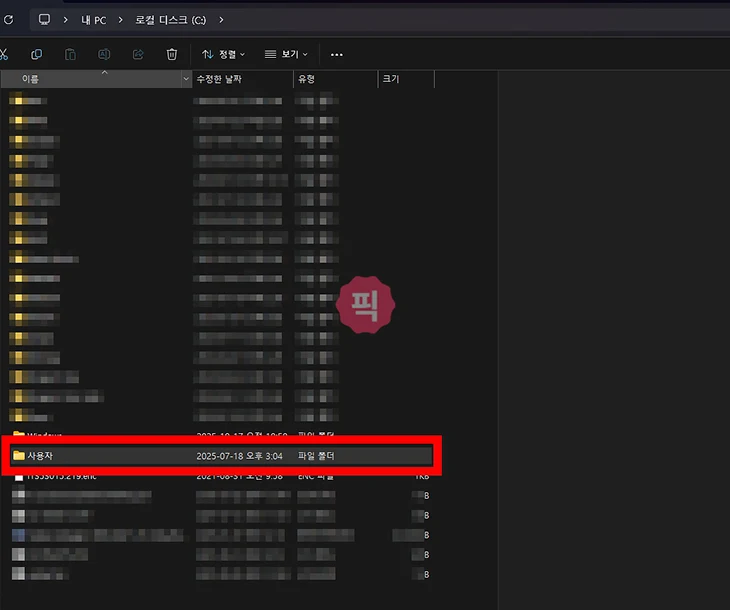Click the PC monitor icon in address bar
Image resolution: width=730 pixels, height=610 pixels.
click(44, 19)
